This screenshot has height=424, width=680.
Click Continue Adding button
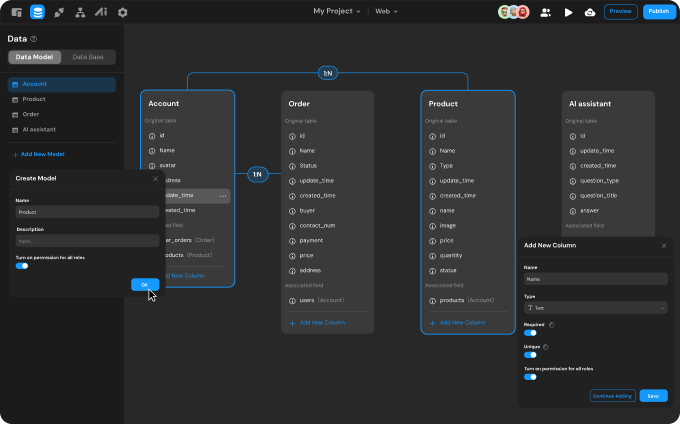pos(612,396)
